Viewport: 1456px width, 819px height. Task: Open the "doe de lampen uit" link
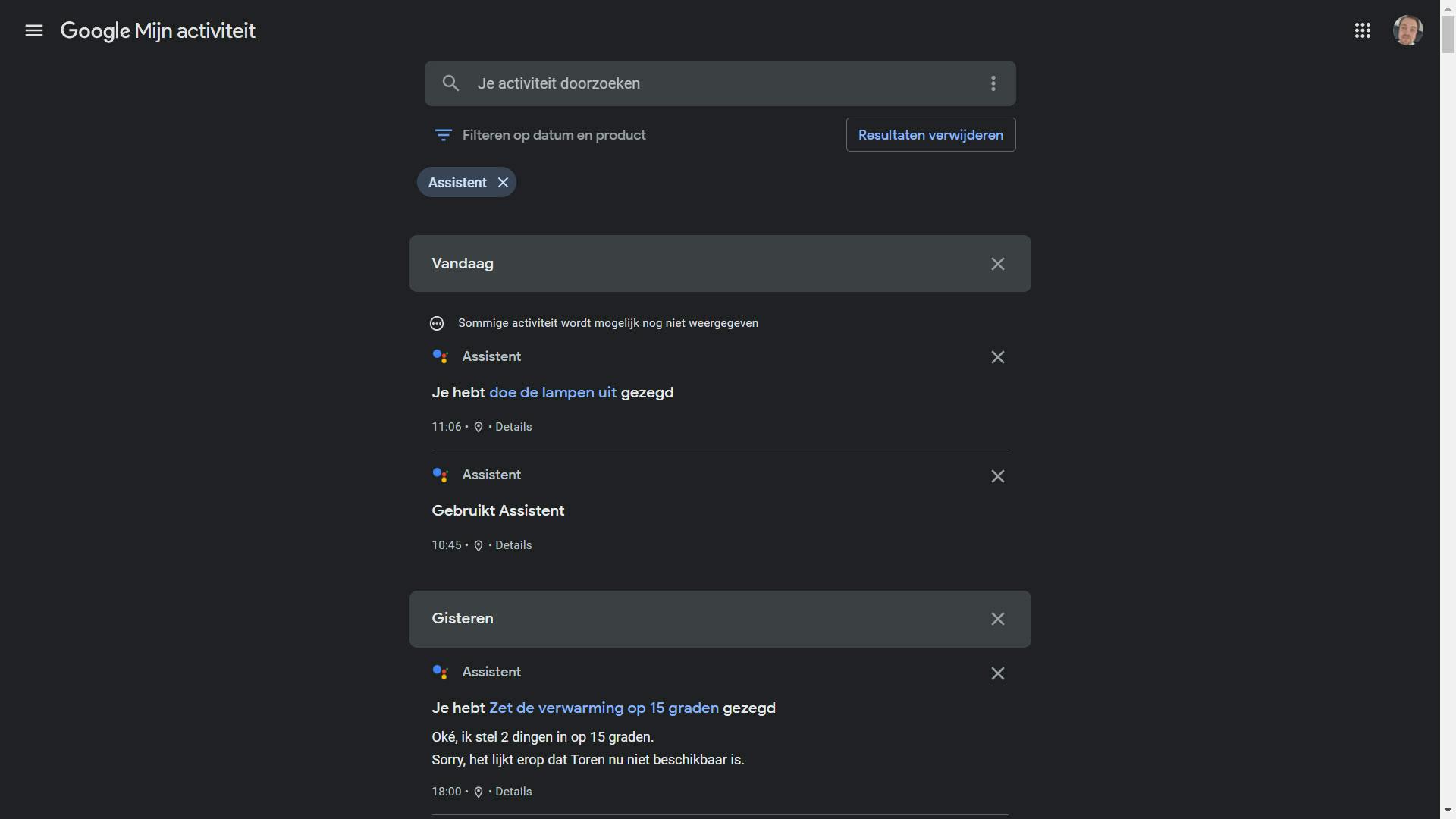pyautogui.click(x=553, y=393)
